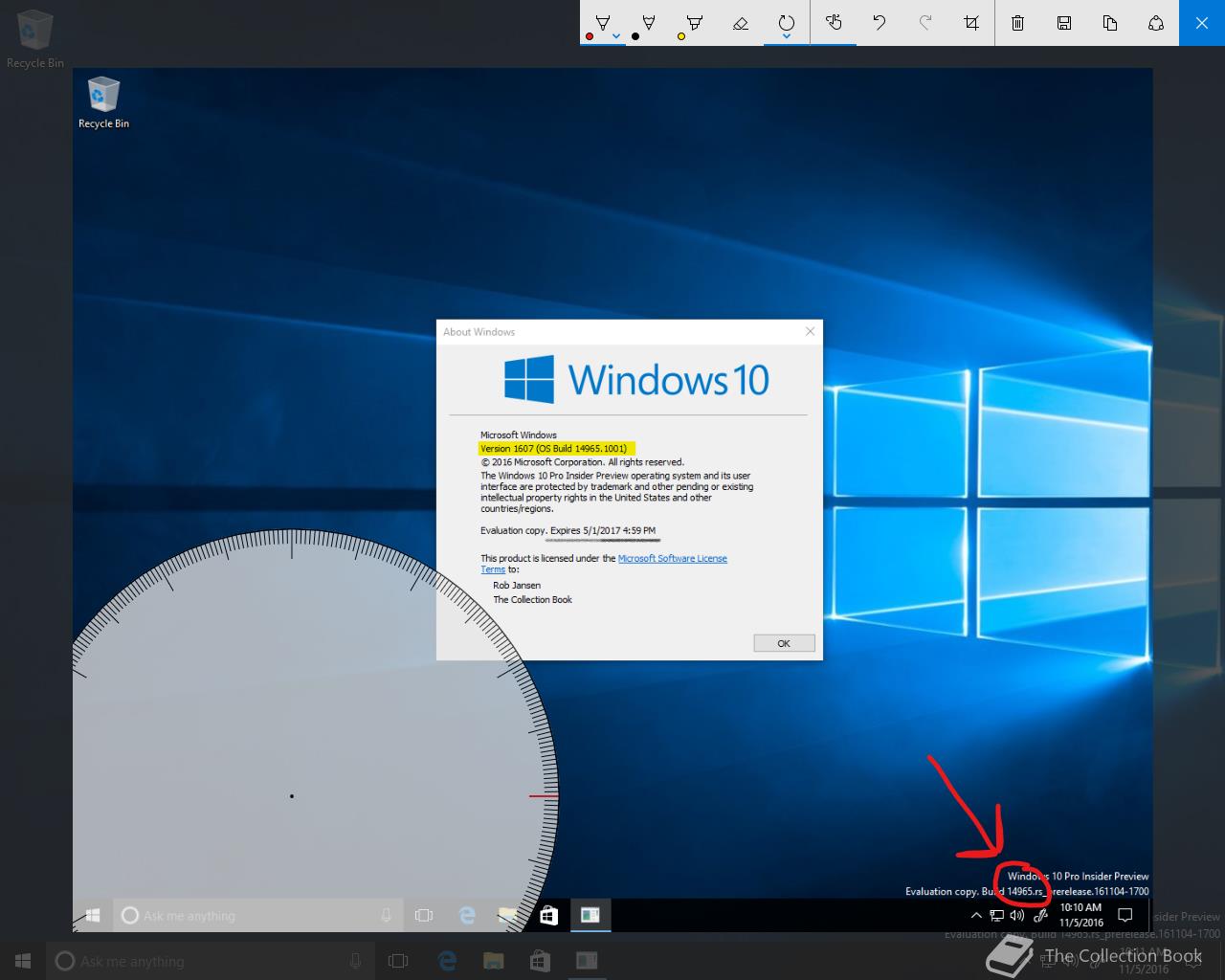Expand the ruler type chevron
Viewport: 1225px width, 980px height.
coord(786,37)
